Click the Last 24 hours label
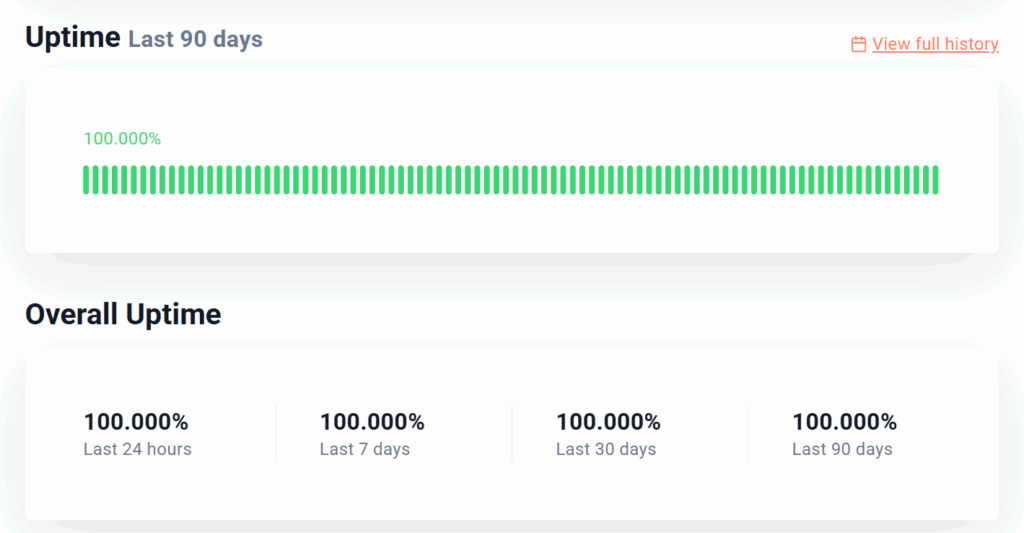Image resolution: width=1024 pixels, height=533 pixels. point(137,449)
